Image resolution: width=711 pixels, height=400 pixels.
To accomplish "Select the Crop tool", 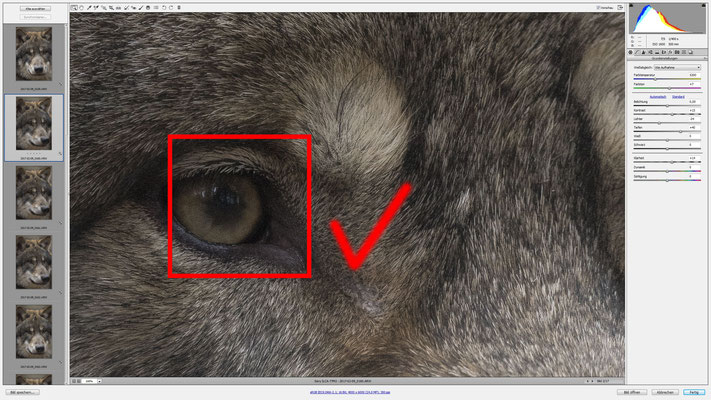I will (x=111, y=8).
